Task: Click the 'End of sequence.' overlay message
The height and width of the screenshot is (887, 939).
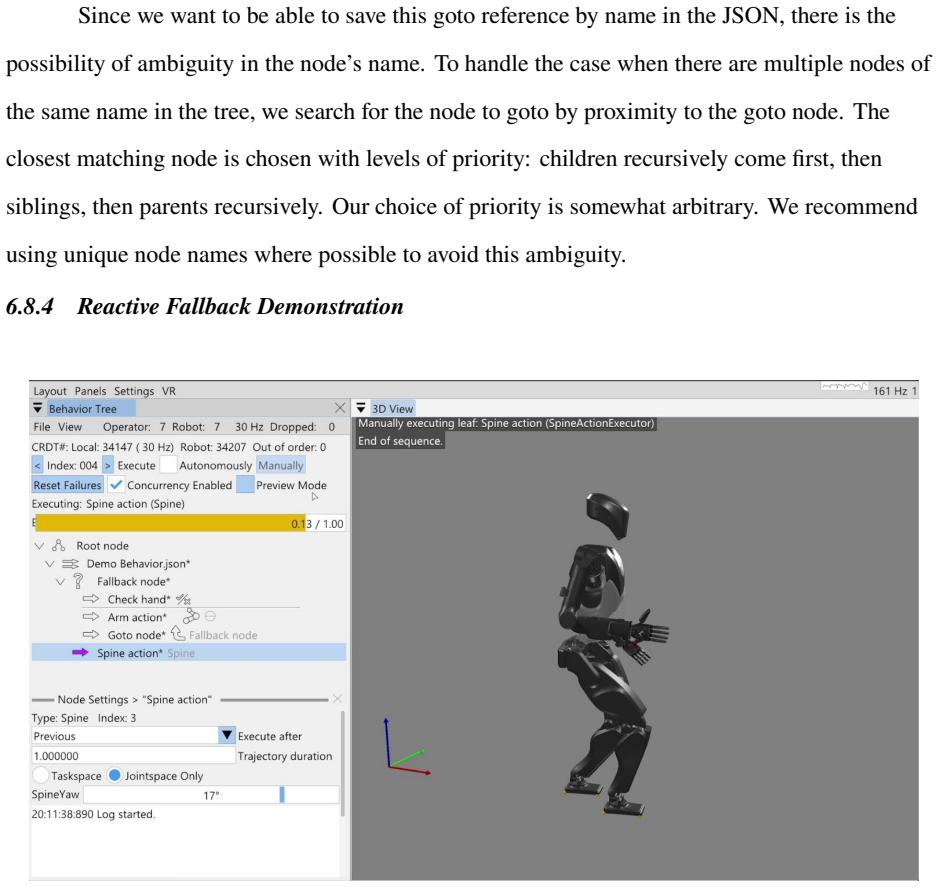Action: pyautogui.click(x=400, y=441)
